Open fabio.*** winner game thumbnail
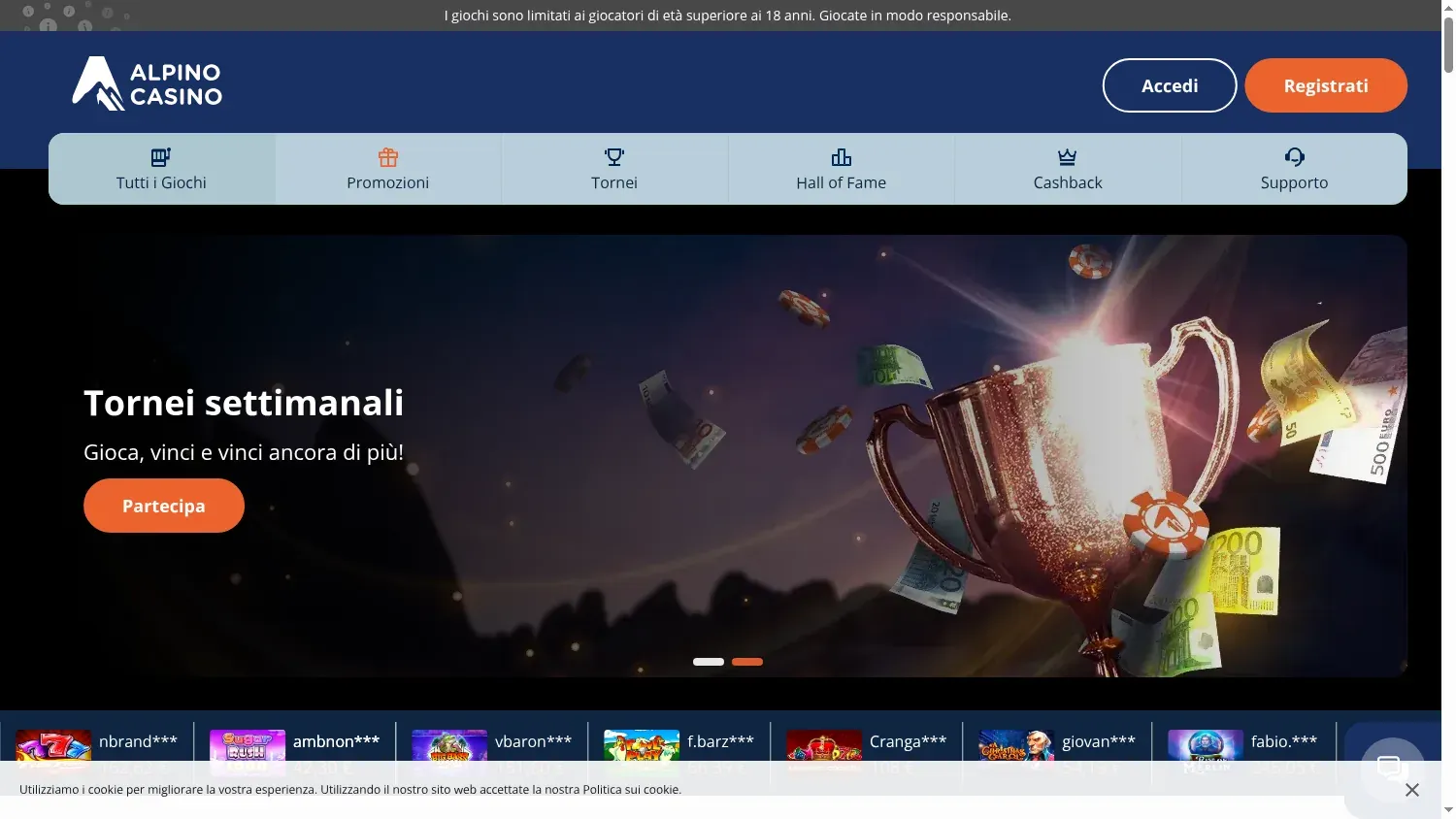Image resolution: width=1456 pixels, height=819 pixels. (1206, 753)
